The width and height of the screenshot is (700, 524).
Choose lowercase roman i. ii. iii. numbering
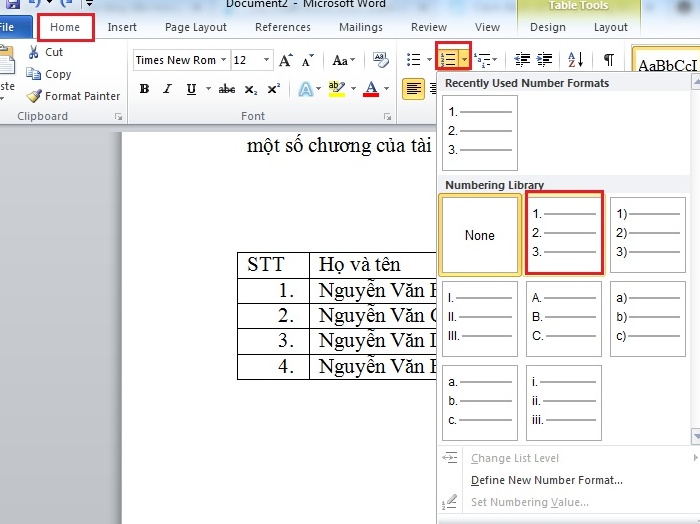click(564, 403)
